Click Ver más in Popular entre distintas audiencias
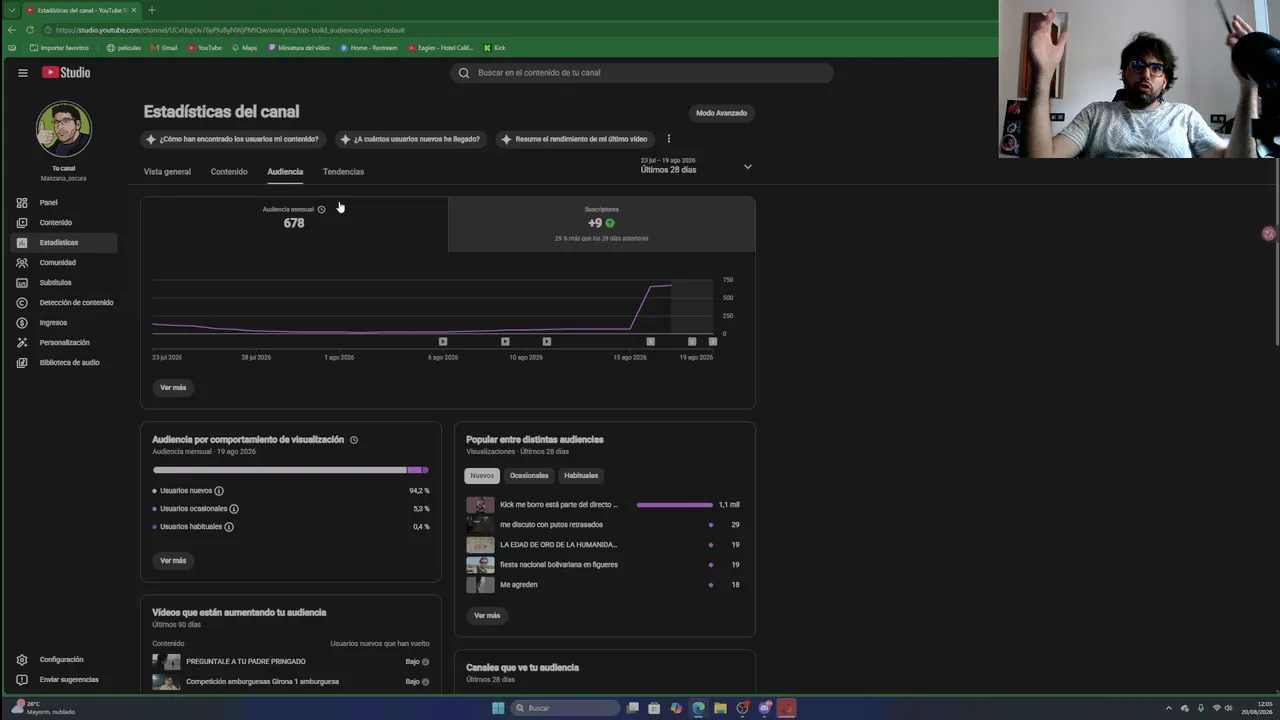This screenshot has width=1280, height=720. pos(487,615)
